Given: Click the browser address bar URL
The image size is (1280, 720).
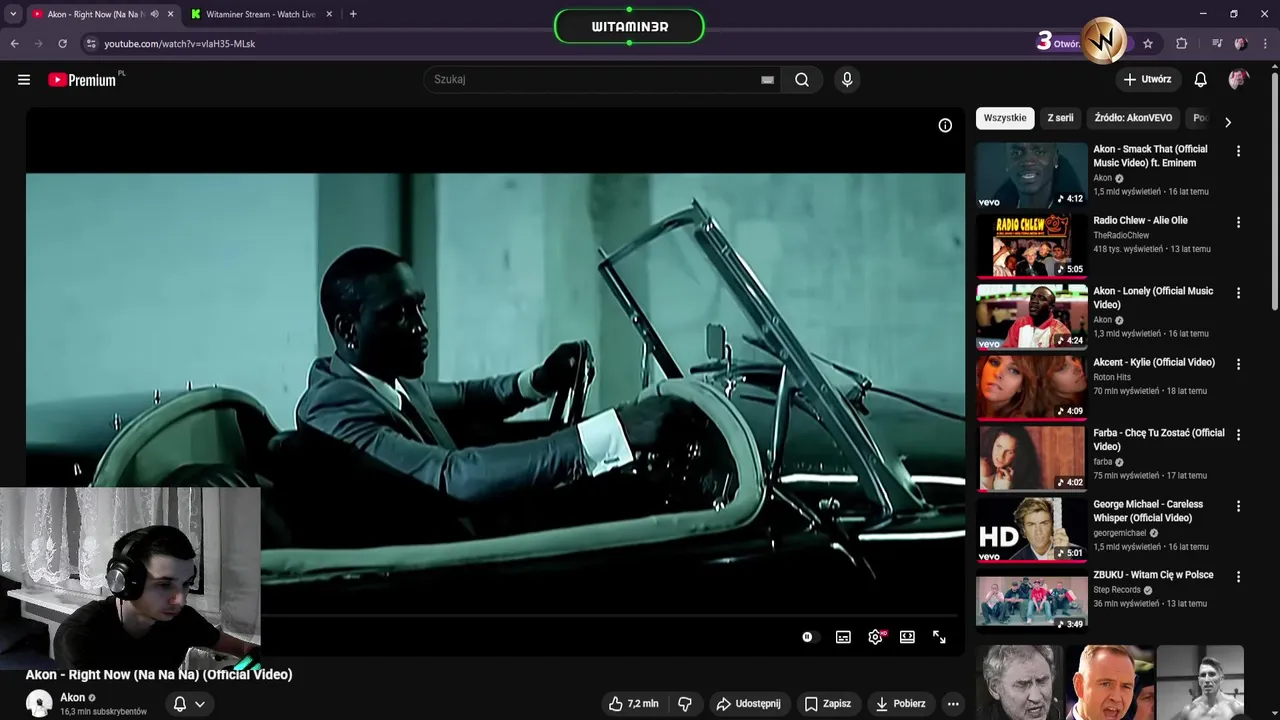Looking at the screenshot, I should [x=180, y=44].
